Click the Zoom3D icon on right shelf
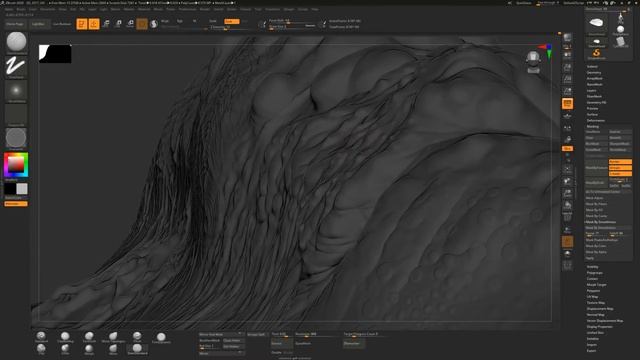Viewport: 640px width, 360px height. click(x=567, y=193)
